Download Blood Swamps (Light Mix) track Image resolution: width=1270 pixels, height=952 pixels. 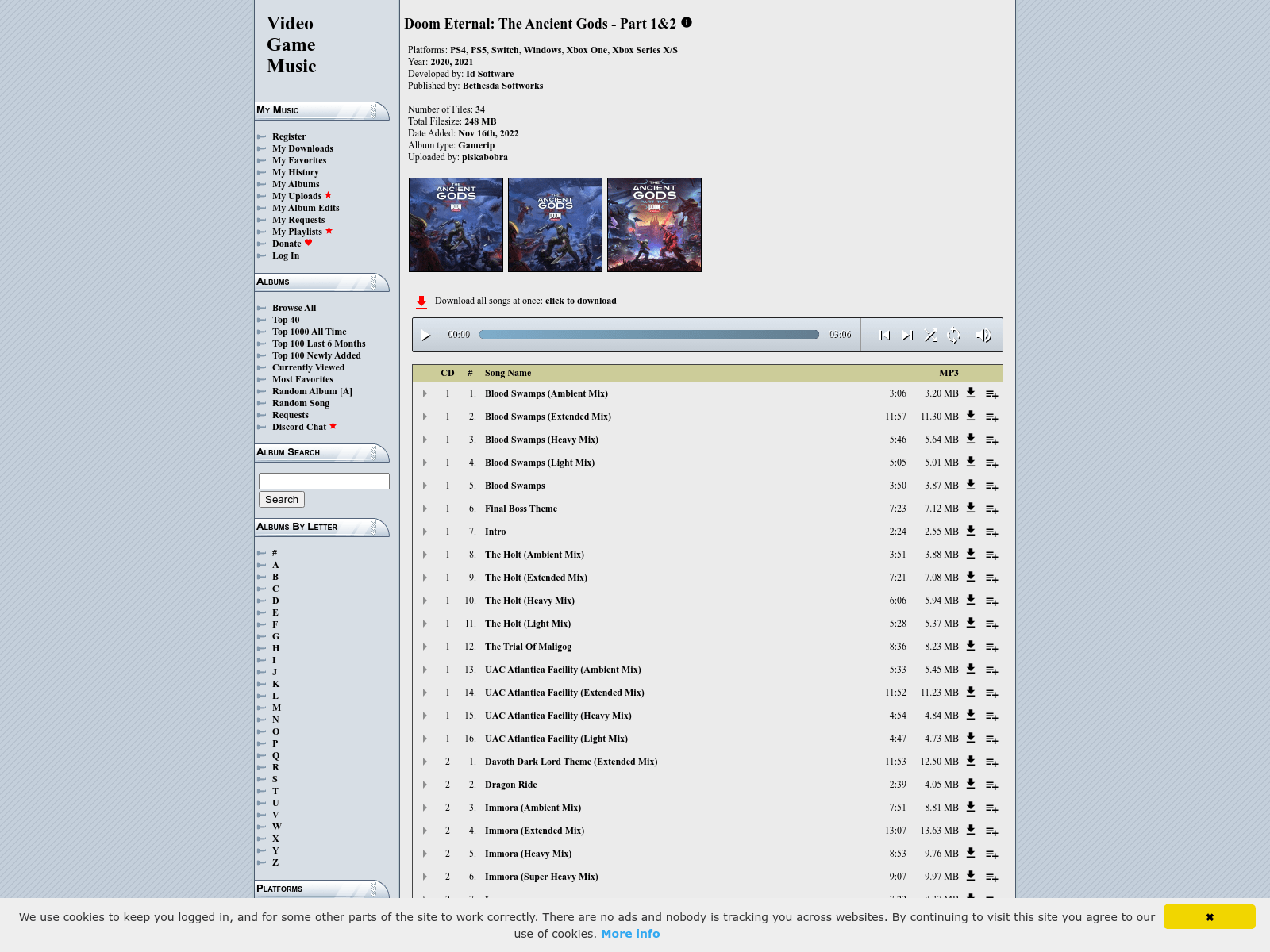(970, 462)
